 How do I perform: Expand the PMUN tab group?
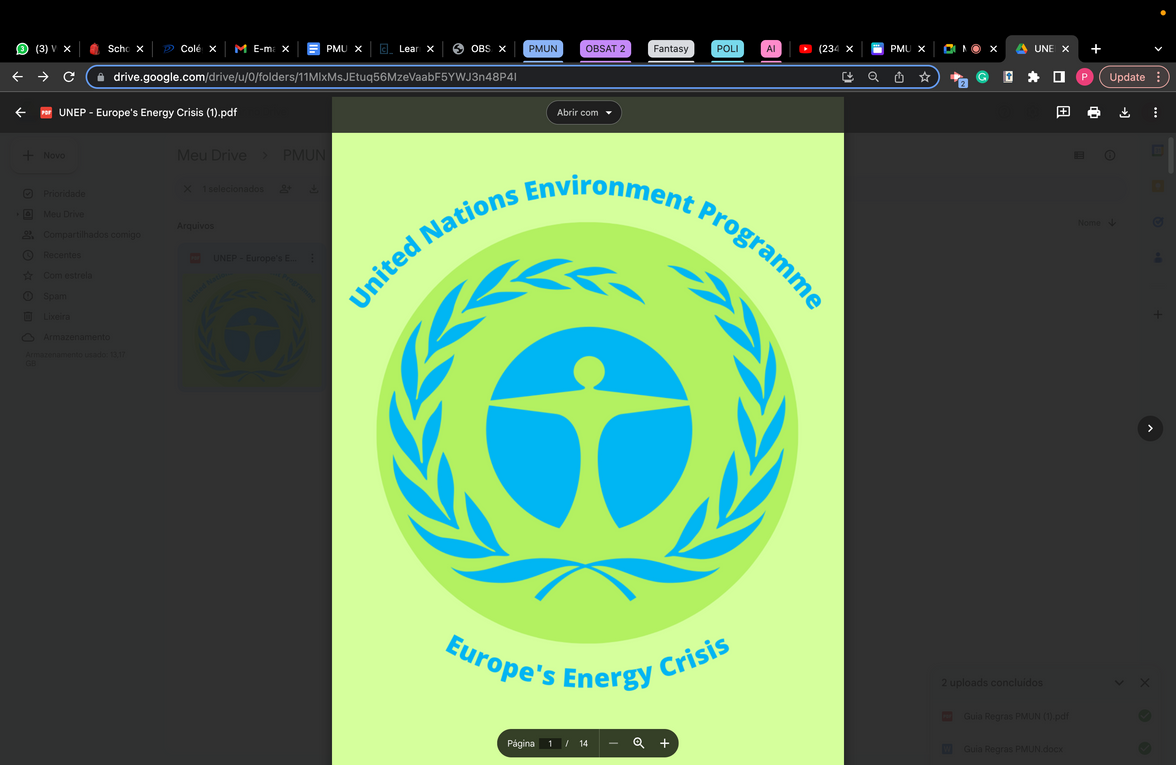point(543,49)
